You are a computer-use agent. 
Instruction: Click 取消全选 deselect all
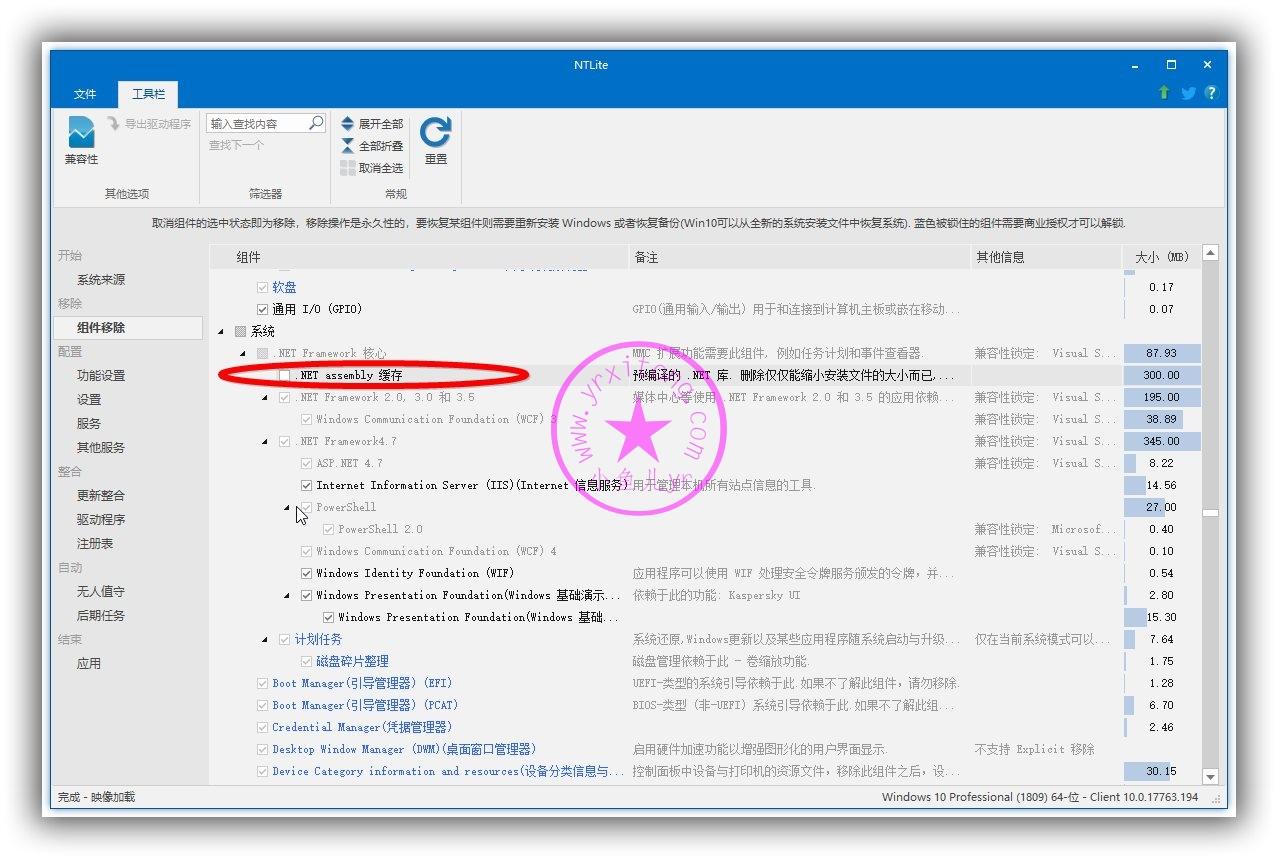coord(372,168)
